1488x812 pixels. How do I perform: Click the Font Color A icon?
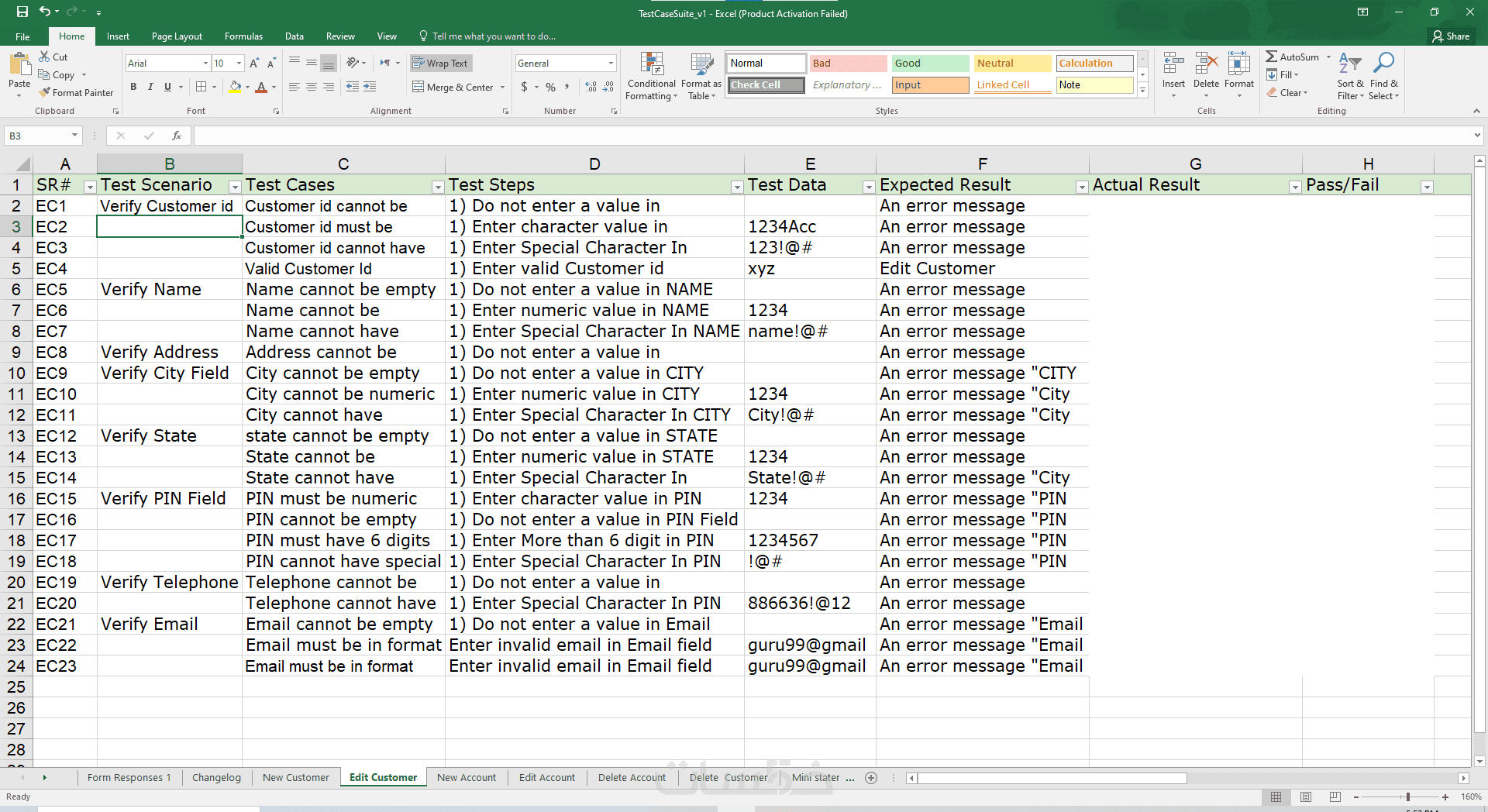click(x=261, y=87)
